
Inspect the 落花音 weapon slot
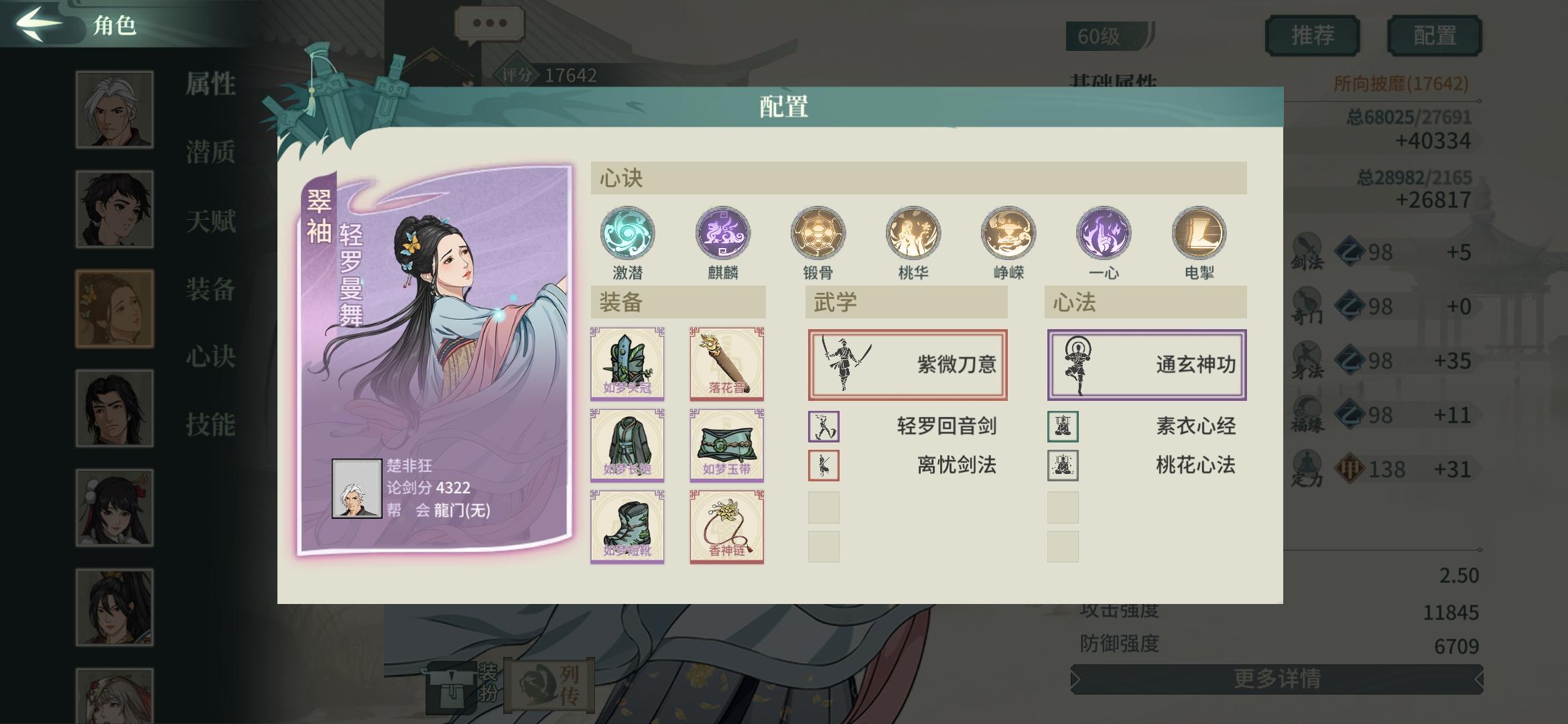tap(727, 364)
